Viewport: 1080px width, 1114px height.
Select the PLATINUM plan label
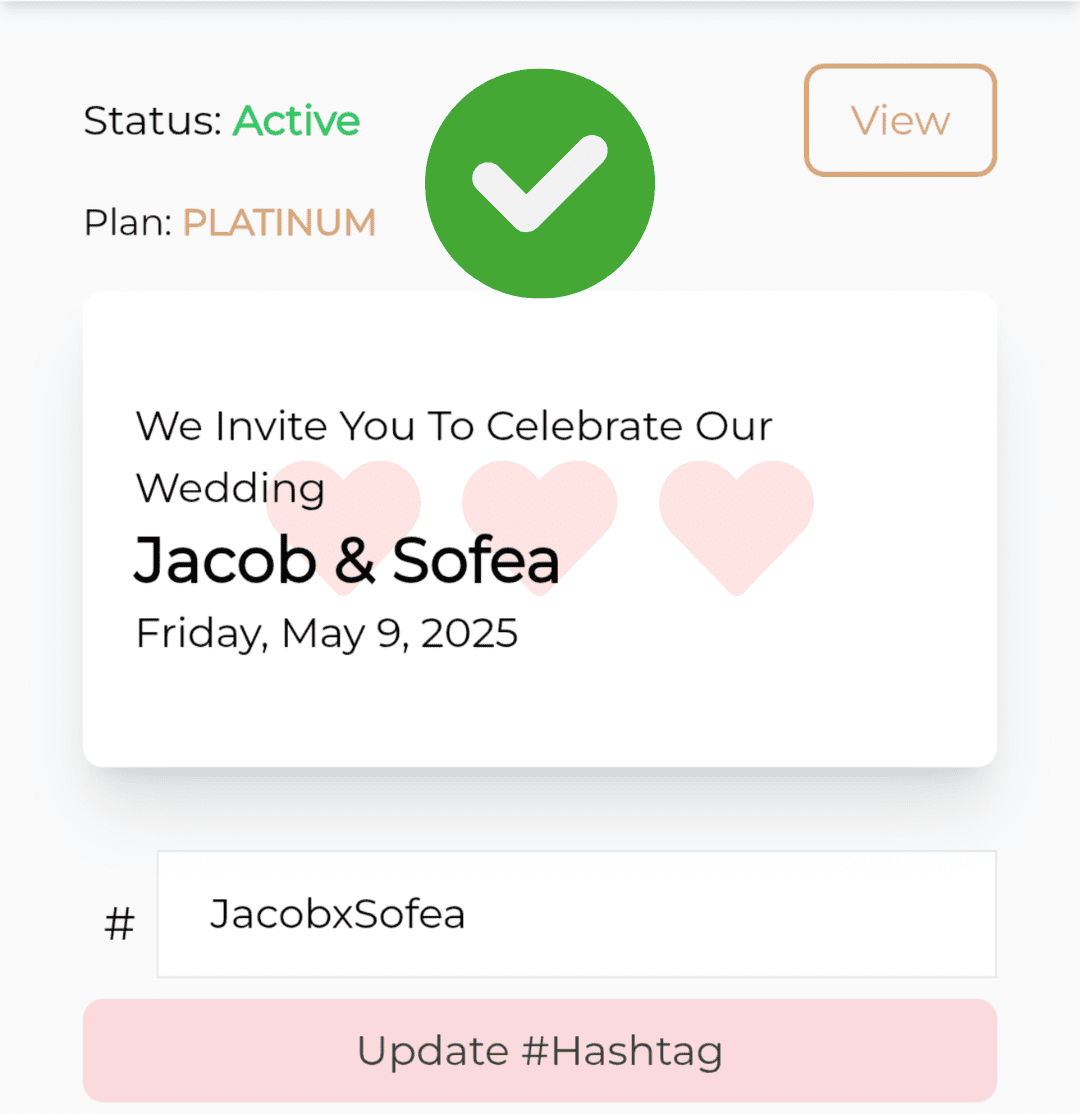(x=279, y=222)
